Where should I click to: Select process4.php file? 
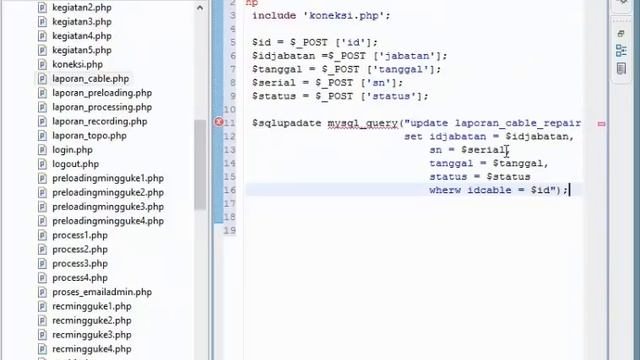pyautogui.click(x=80, y=278)
